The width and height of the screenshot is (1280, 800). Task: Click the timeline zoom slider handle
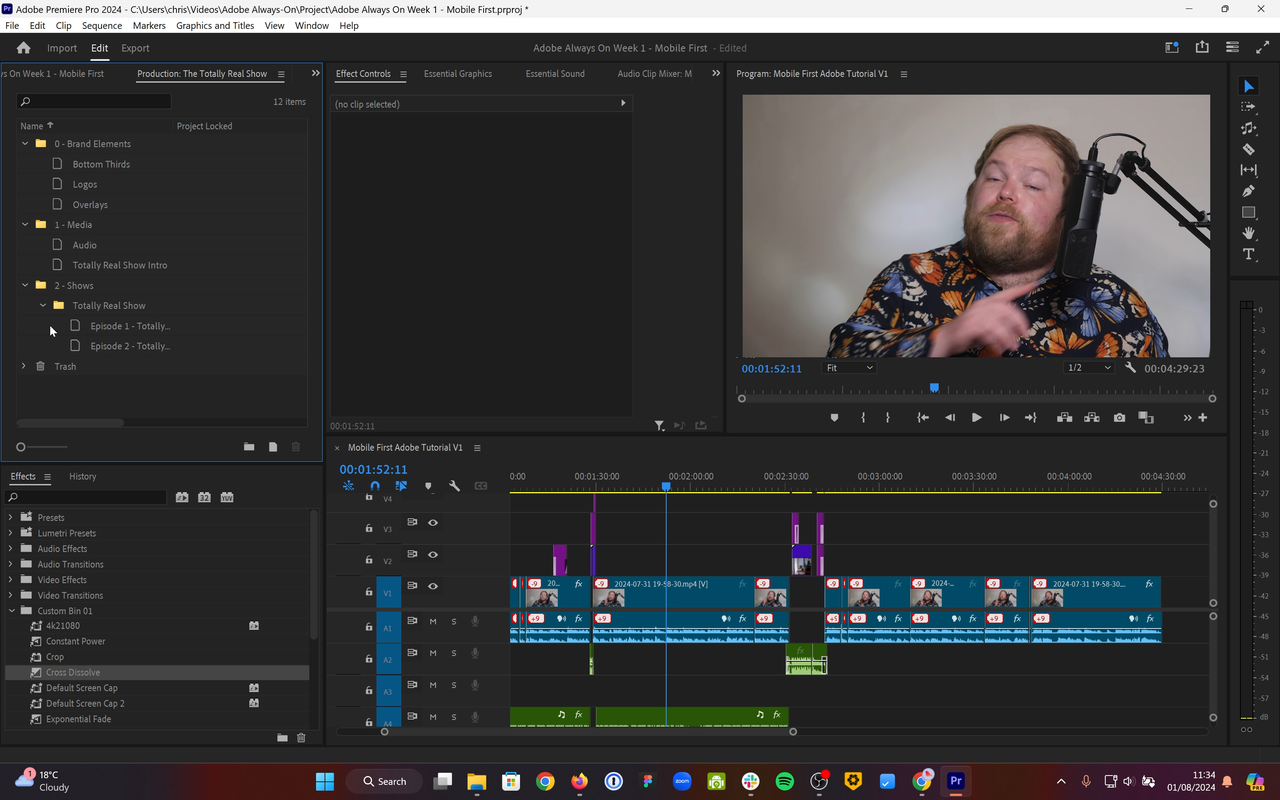[x=384, y=731]
